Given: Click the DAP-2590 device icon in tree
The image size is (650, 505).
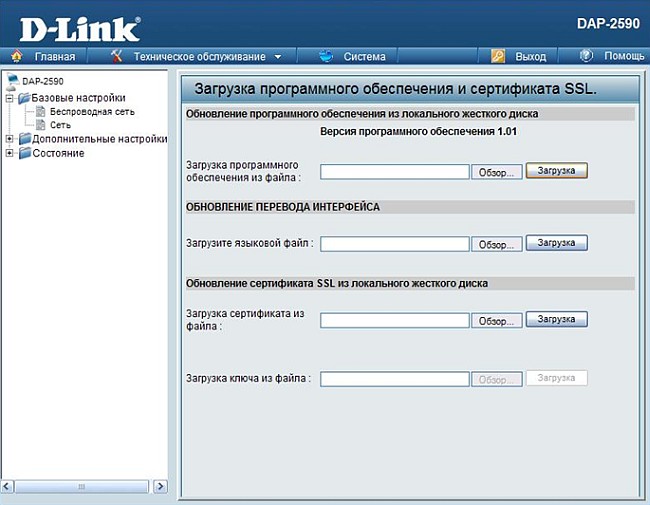Looking at the screenshot, I should 12,80.
